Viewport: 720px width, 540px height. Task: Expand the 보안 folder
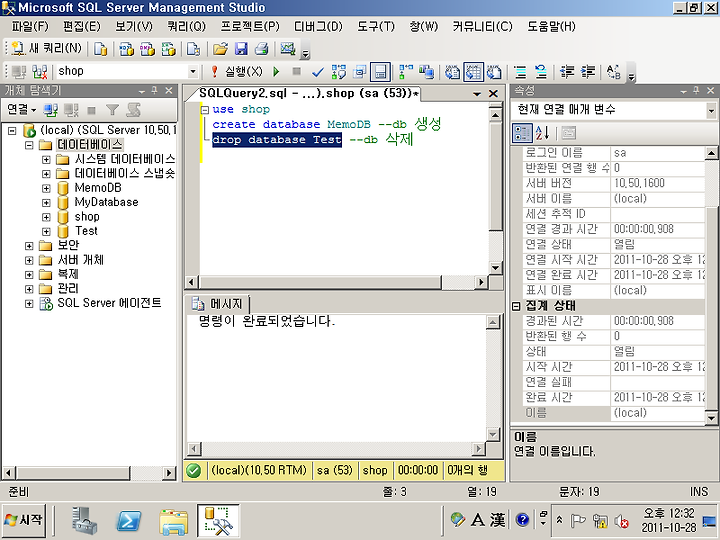tap(29, 246)
